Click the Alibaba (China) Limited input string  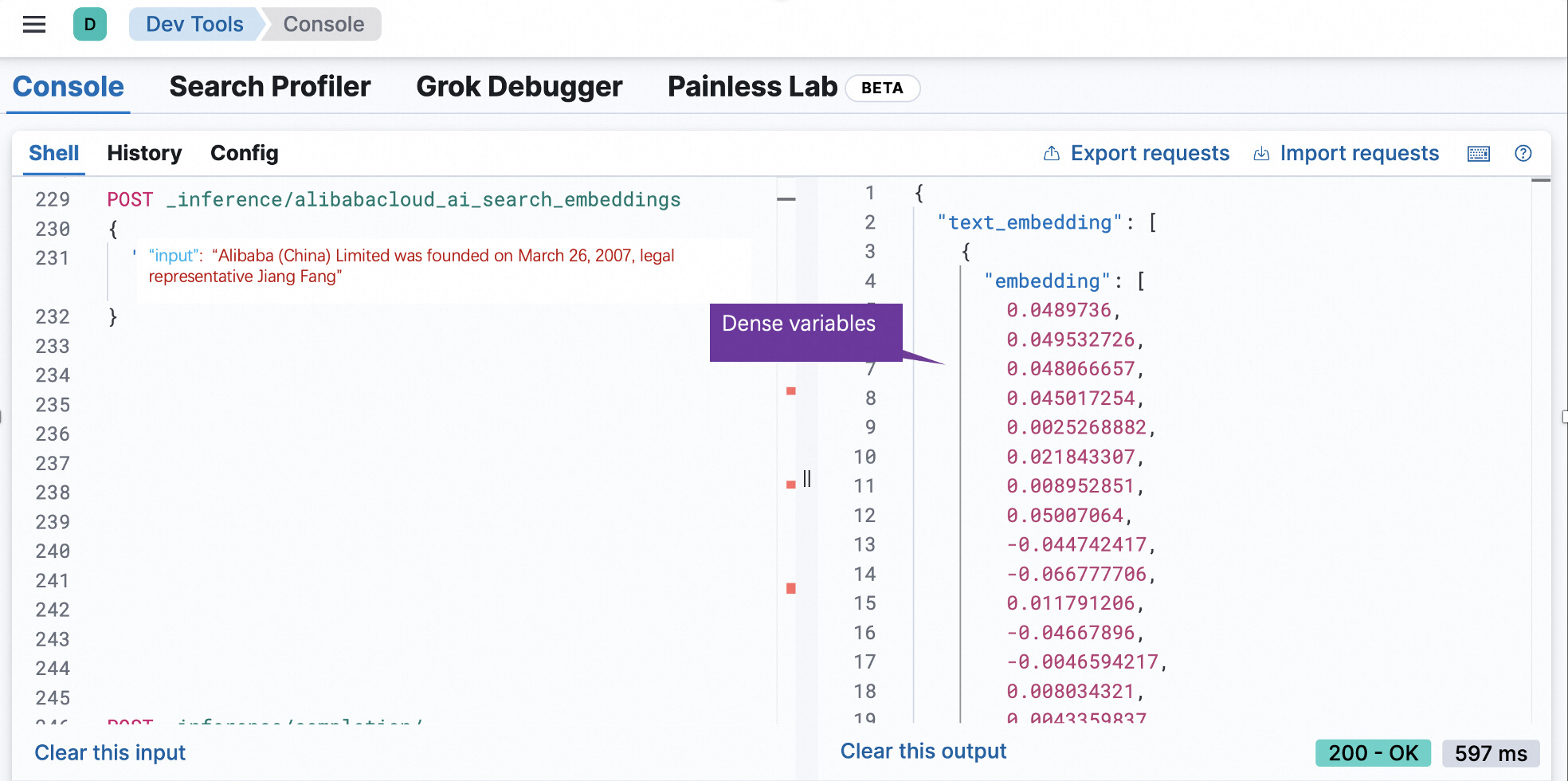[x=411, y=266]
